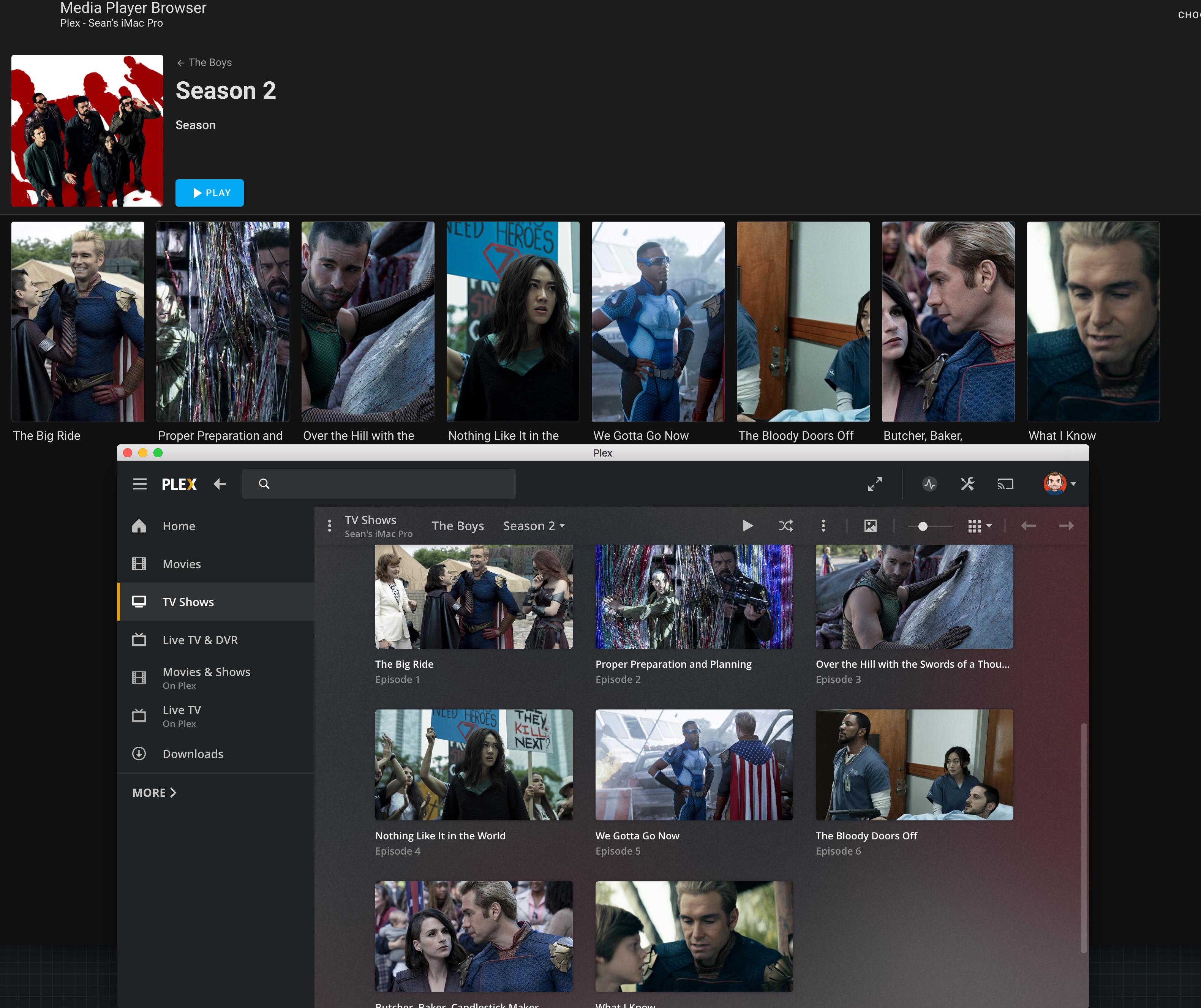This screenshot has width=1201, height=1008.
Task: Click the cast to device icon
Action: (x=1005, y=484)
